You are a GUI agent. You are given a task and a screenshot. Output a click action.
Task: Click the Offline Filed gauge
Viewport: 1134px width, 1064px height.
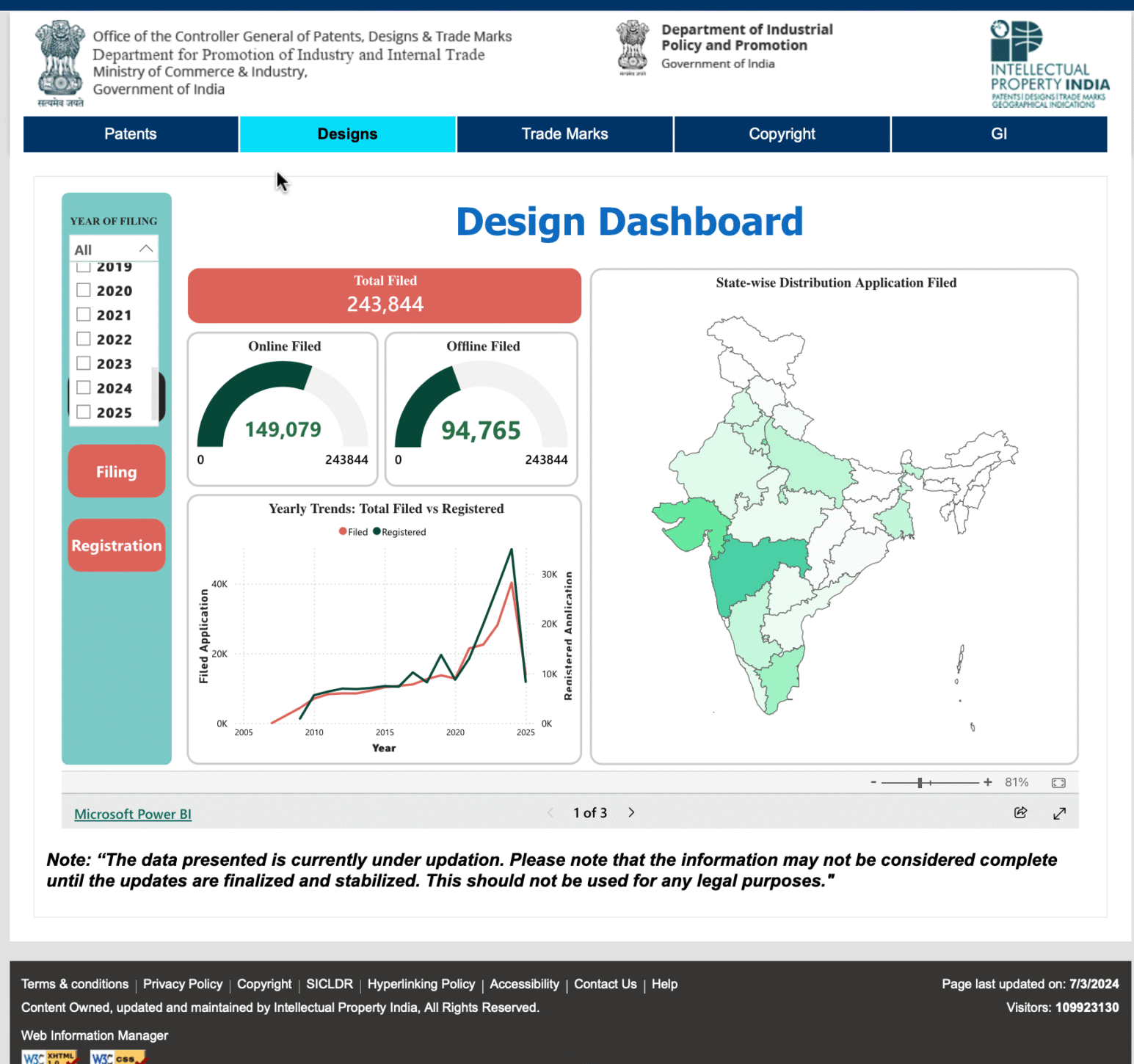(481, 409)
